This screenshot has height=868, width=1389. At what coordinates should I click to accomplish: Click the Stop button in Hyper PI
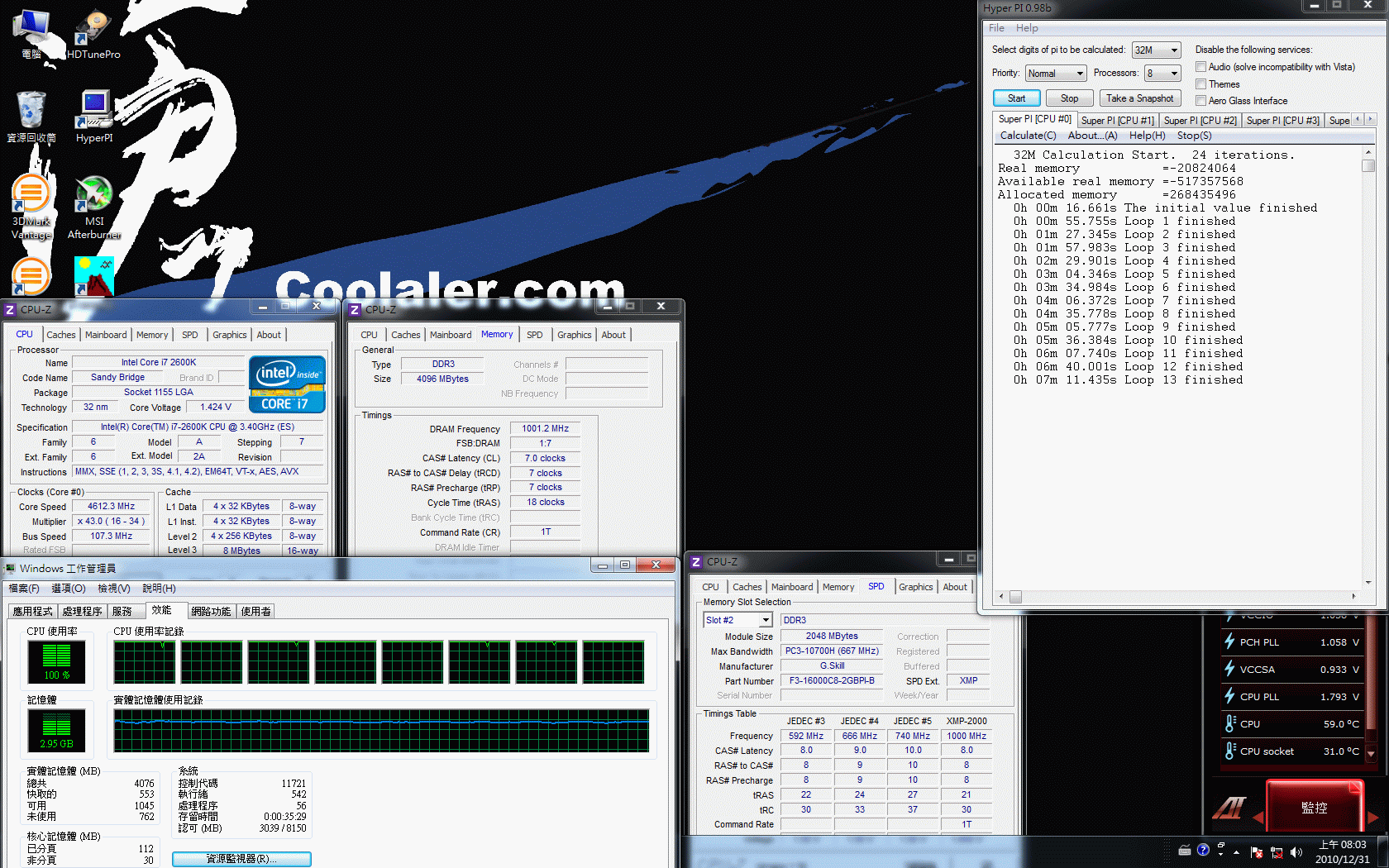[x=1069, y=98]
